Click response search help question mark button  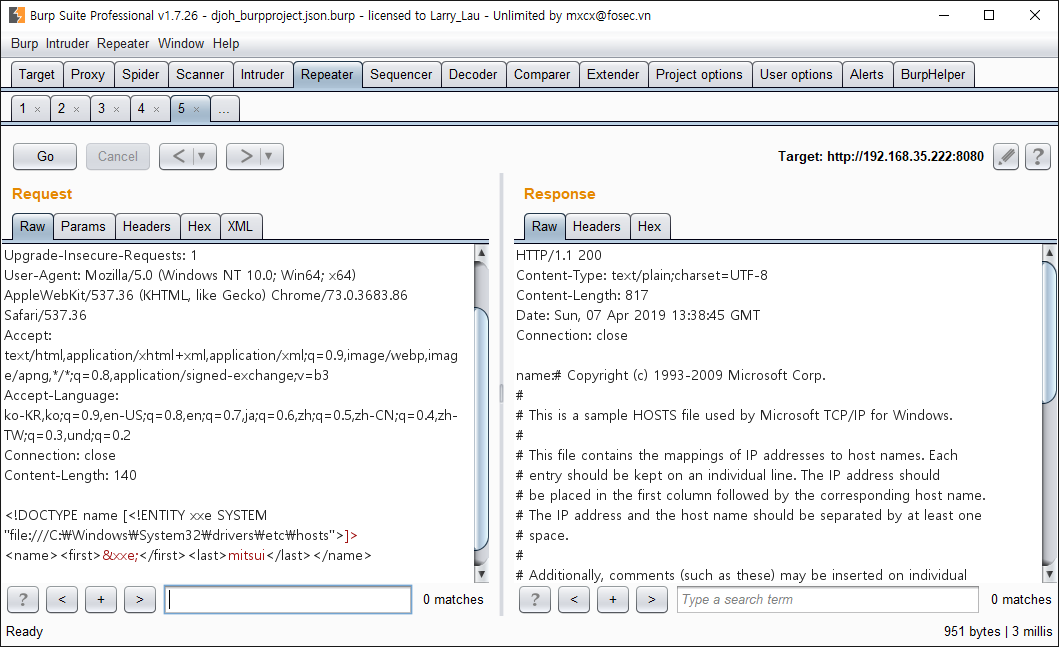point(535,599)
